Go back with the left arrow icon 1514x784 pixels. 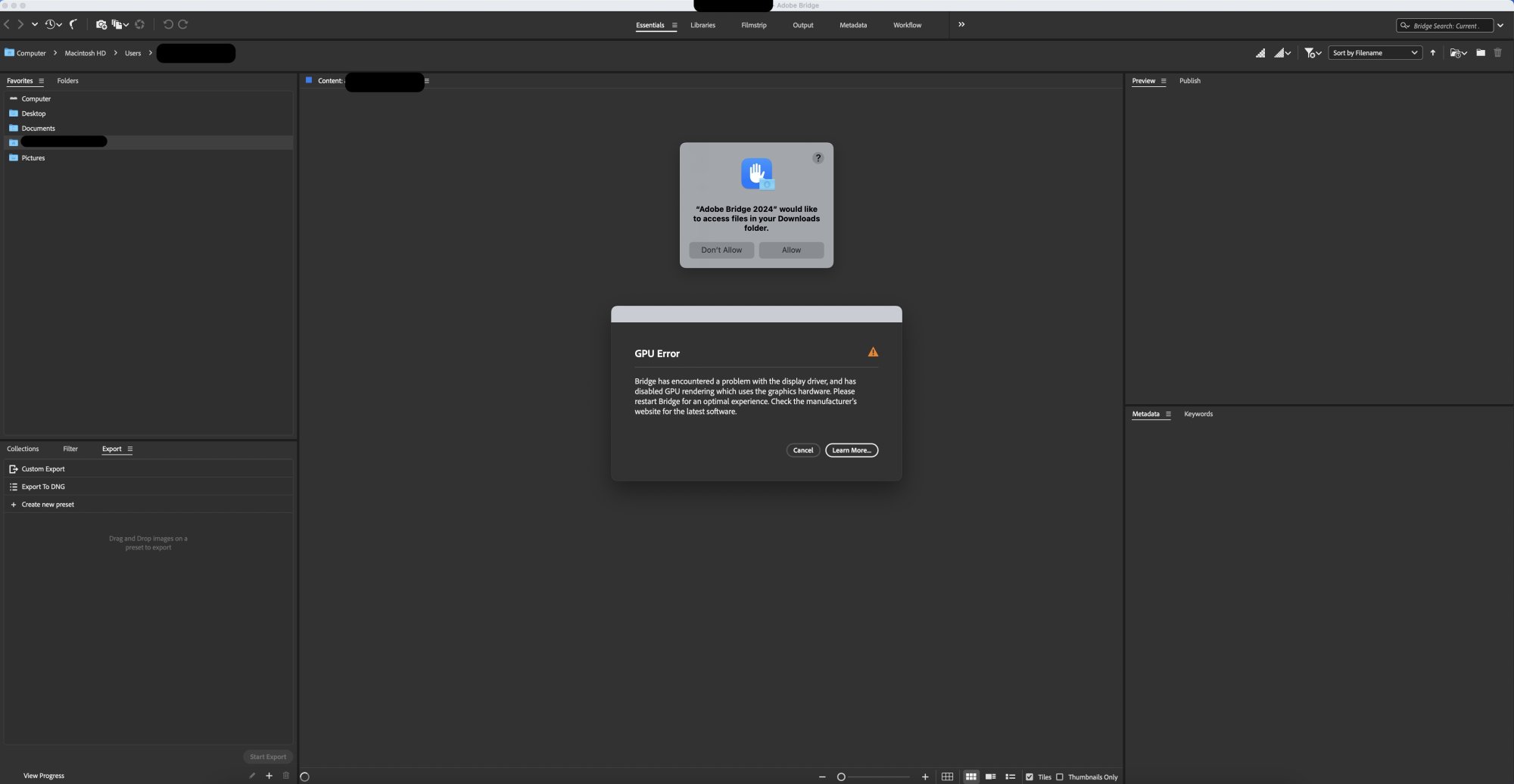[7, 24]
